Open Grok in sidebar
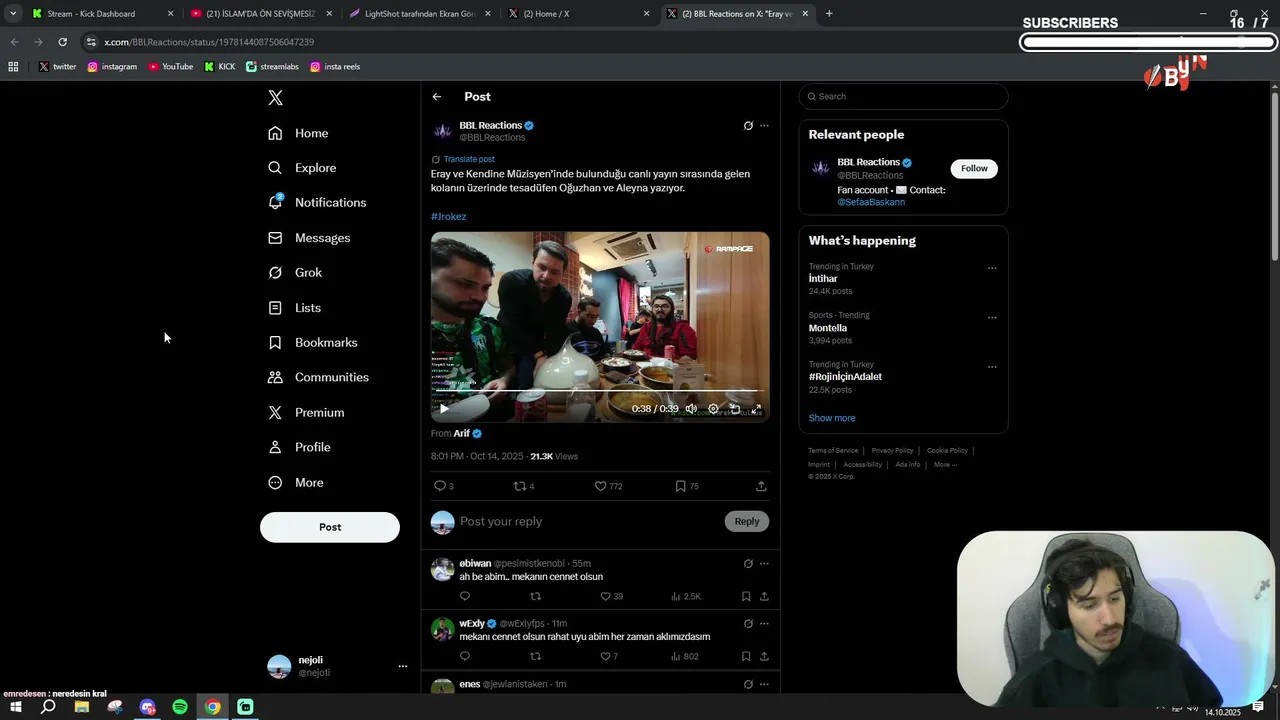 point(295,272)
